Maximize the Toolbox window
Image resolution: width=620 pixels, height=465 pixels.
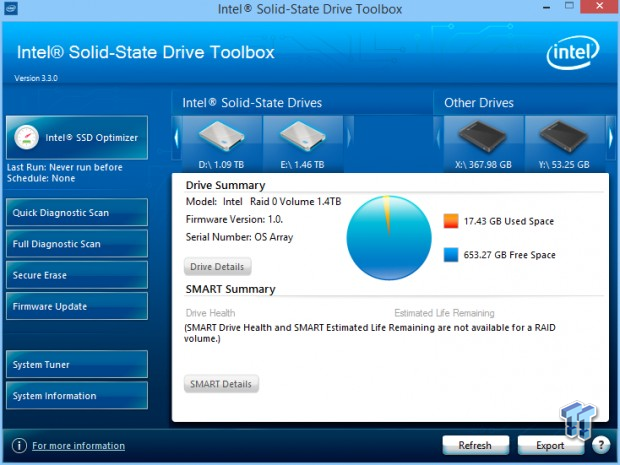coord(569,6)
